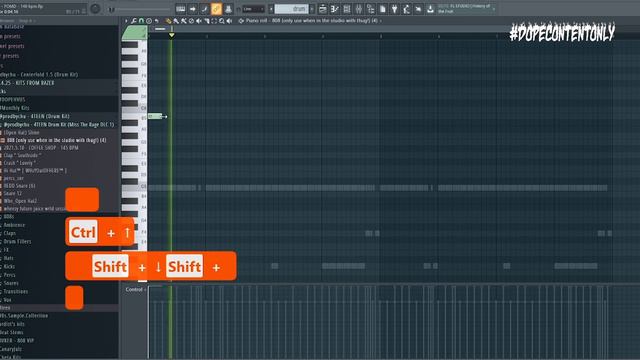The height and width of the screenshot is (360, 640).
Task: Expand the 'Drum Fillers' folder
Action: (x=17, y=241)
